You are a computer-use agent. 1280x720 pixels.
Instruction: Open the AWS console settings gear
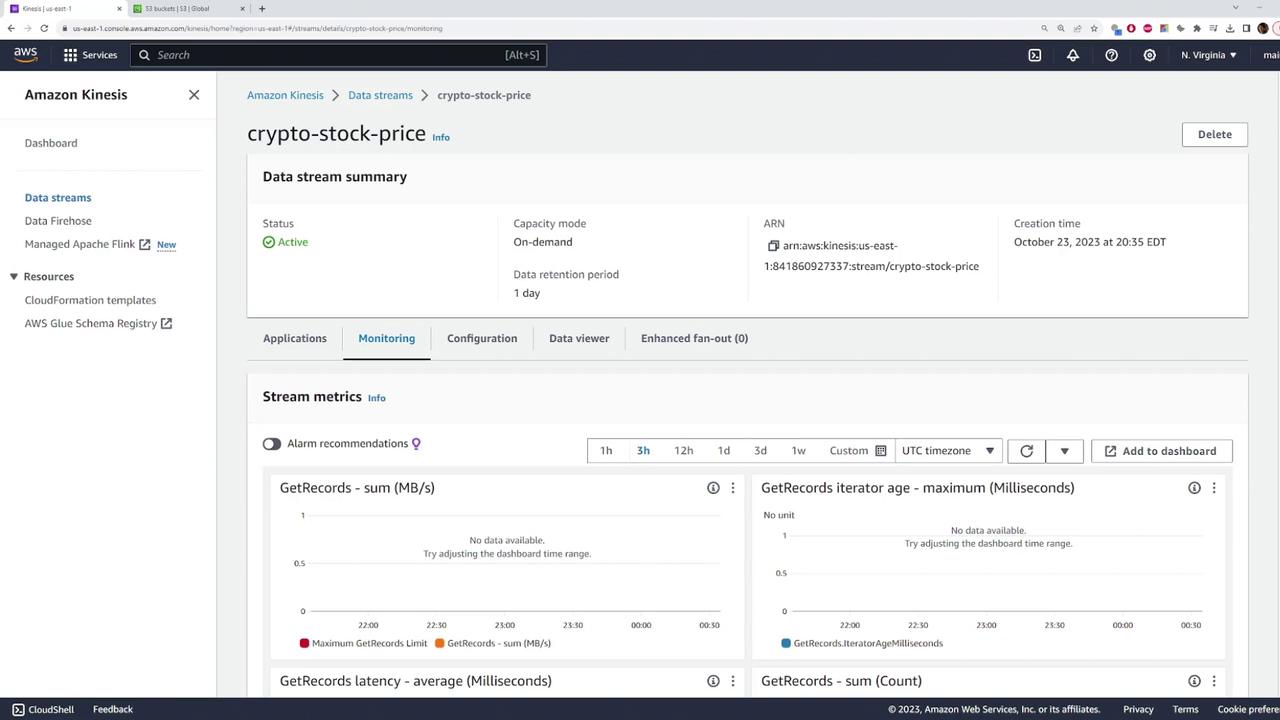pyautogui.click(x=1149, y=55)
